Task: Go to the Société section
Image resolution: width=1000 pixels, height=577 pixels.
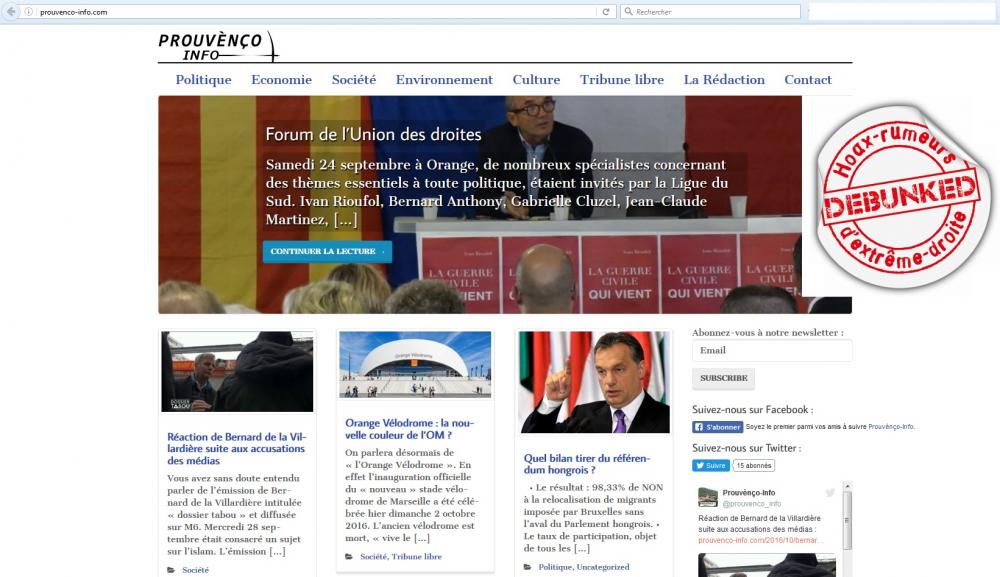Action: point(354,80)
